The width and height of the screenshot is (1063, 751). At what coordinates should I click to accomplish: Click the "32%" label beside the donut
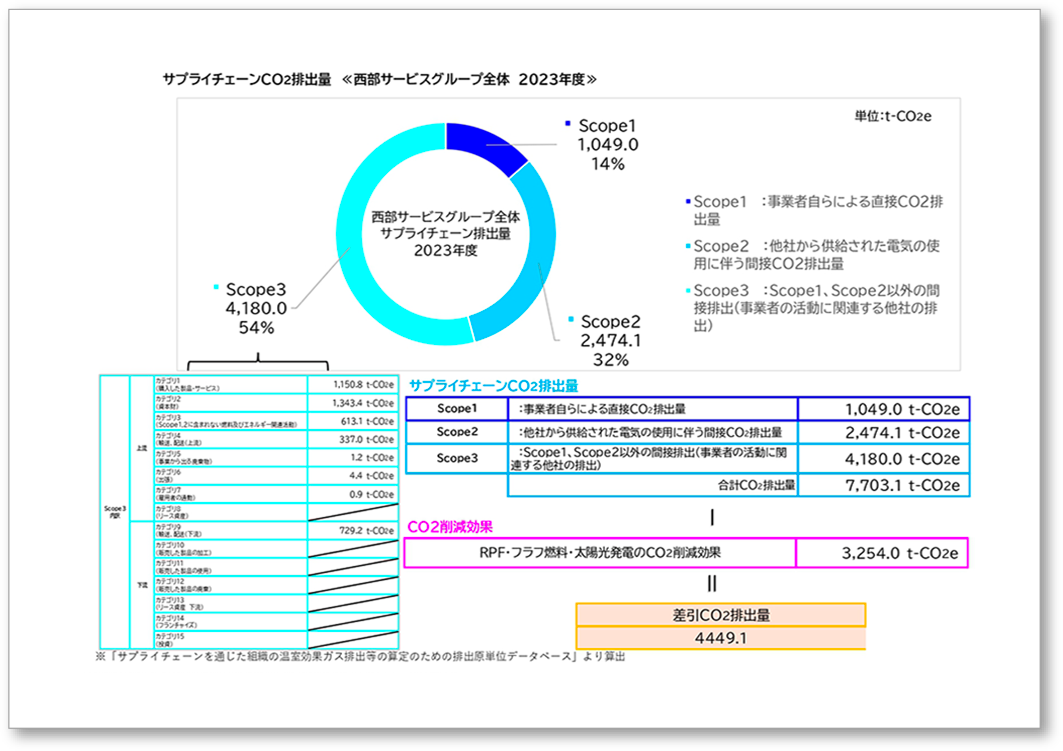(x=610, y=360)
